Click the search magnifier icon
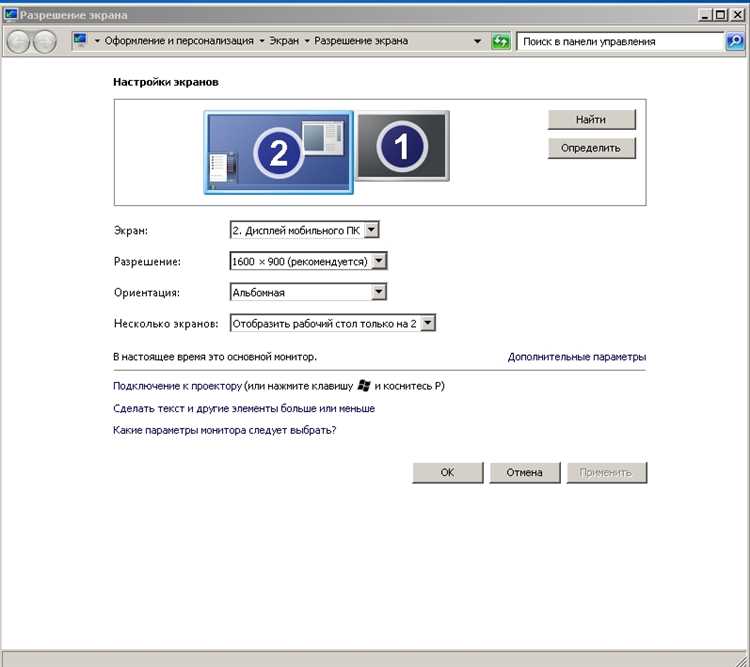Image resolution: width=750 pixels, height=667 pixels. point(735,42)
